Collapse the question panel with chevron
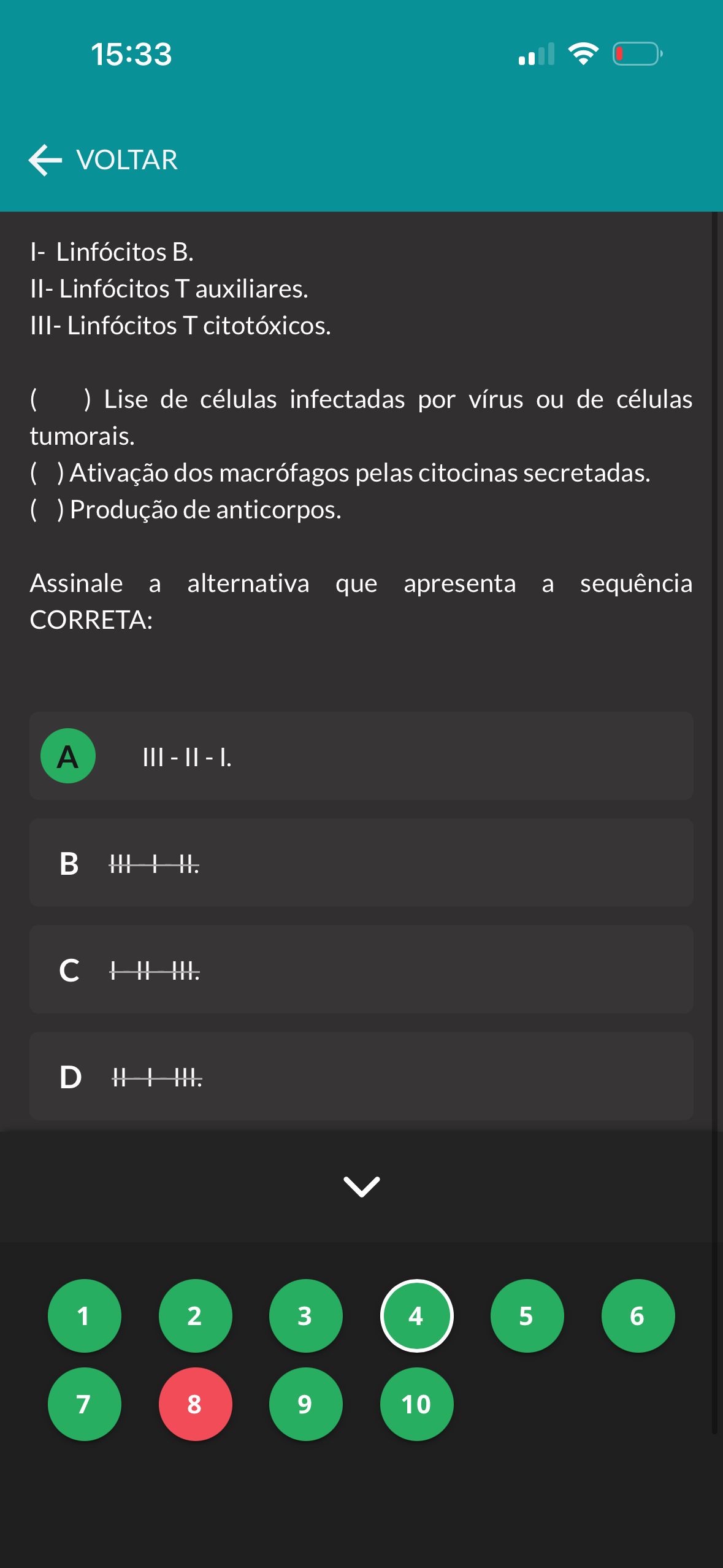Screen dimensions: 723x1568 pyautogui.click(x=362, y=1186)
